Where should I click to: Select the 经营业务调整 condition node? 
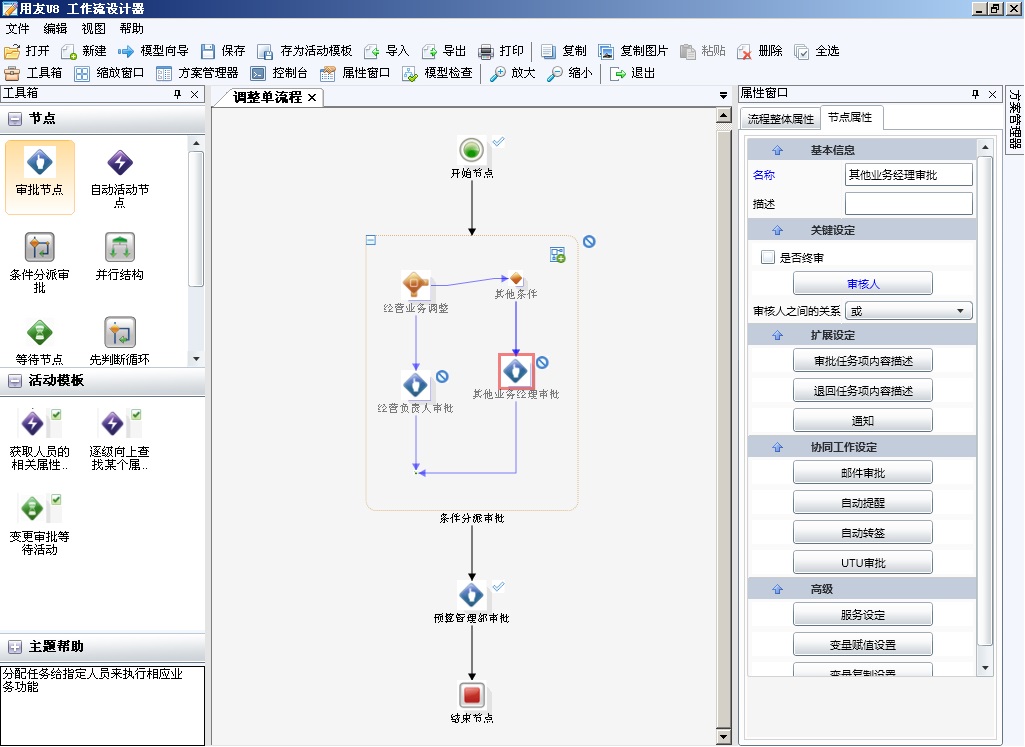click(x=415, y=285)
